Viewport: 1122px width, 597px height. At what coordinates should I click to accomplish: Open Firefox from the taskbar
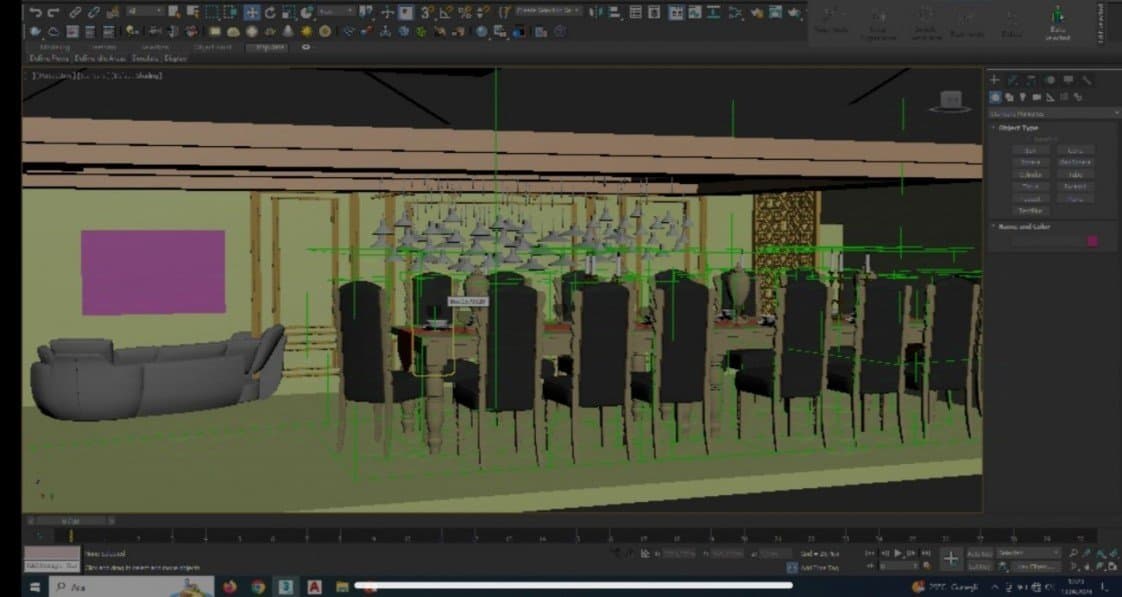[x=230, y=587]
